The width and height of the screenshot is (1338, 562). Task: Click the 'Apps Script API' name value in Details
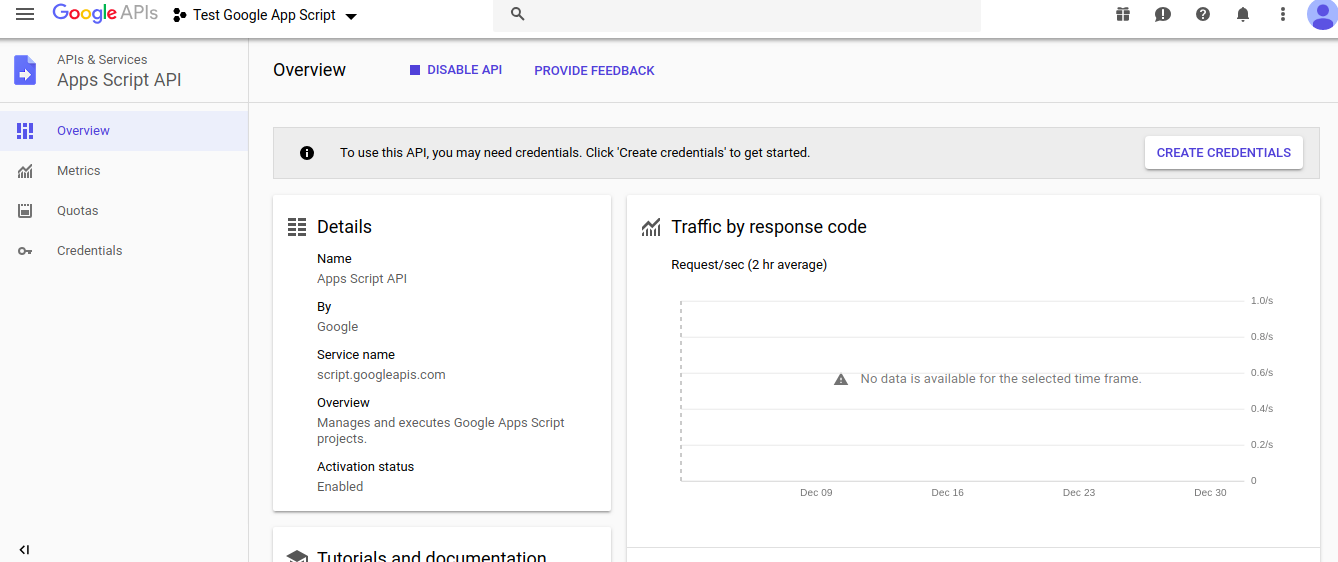click(362, 279)
